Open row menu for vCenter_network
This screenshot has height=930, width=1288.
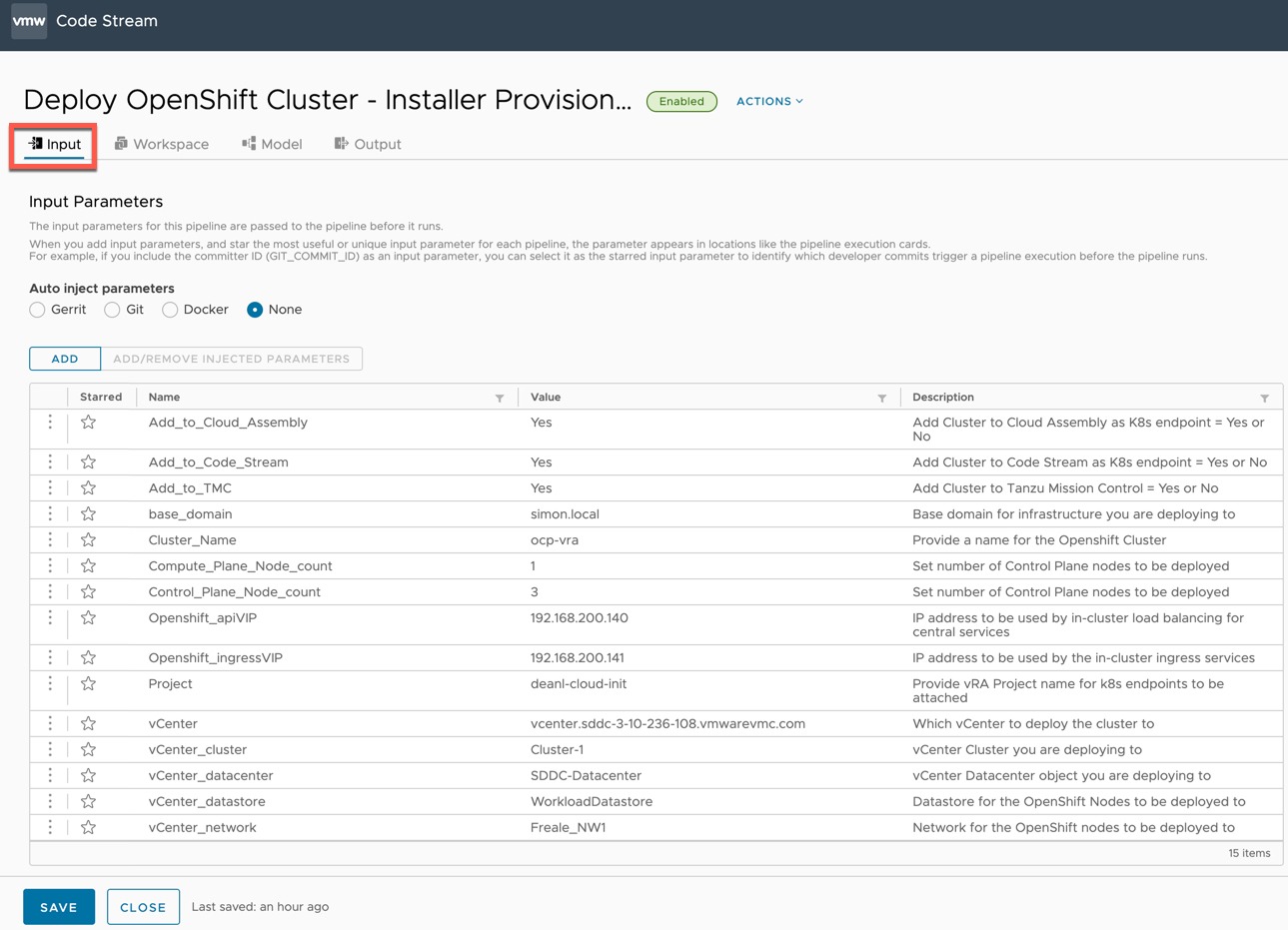50,828
